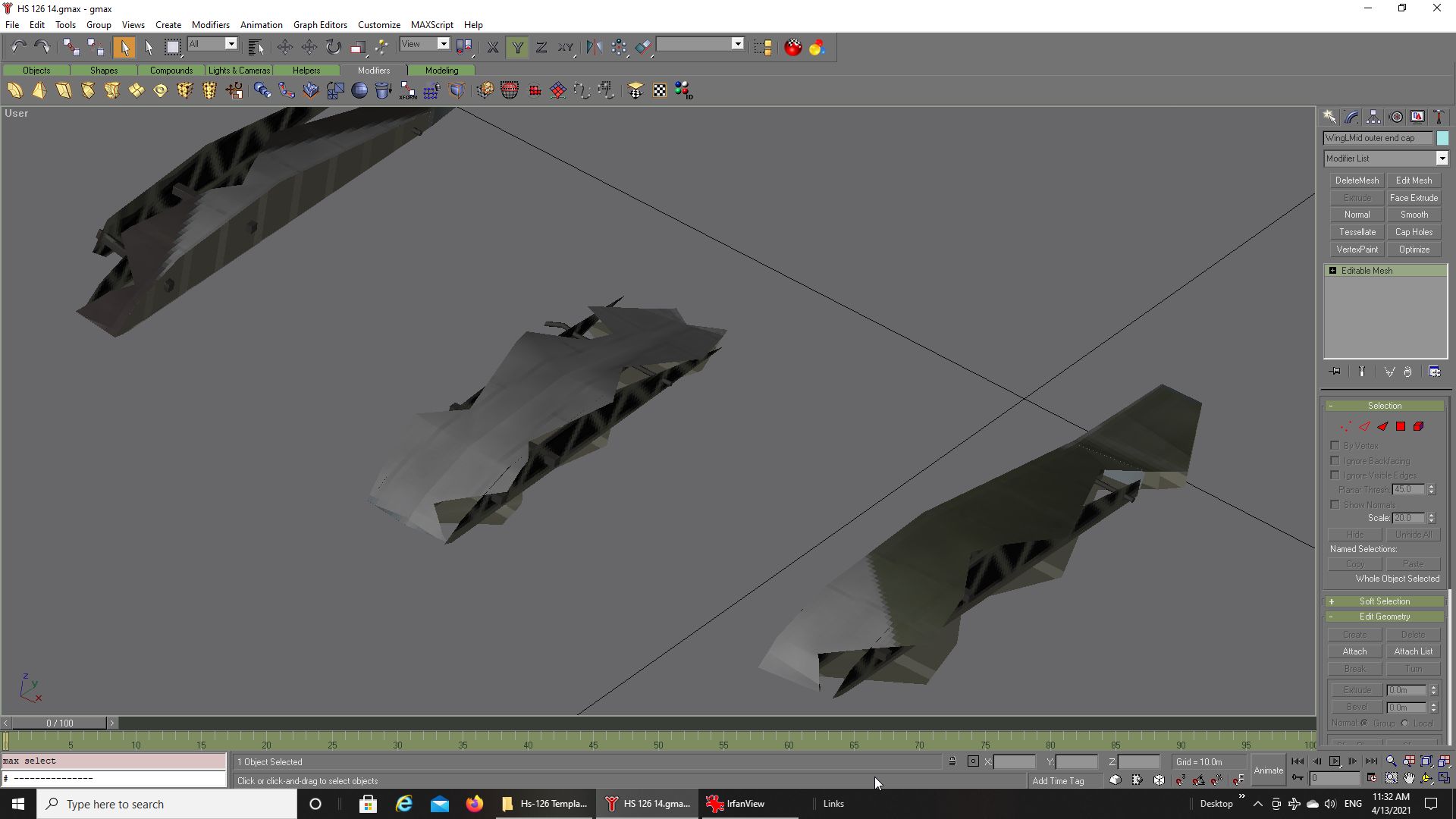Toggle the Animate button

(x=1268, y=770)
